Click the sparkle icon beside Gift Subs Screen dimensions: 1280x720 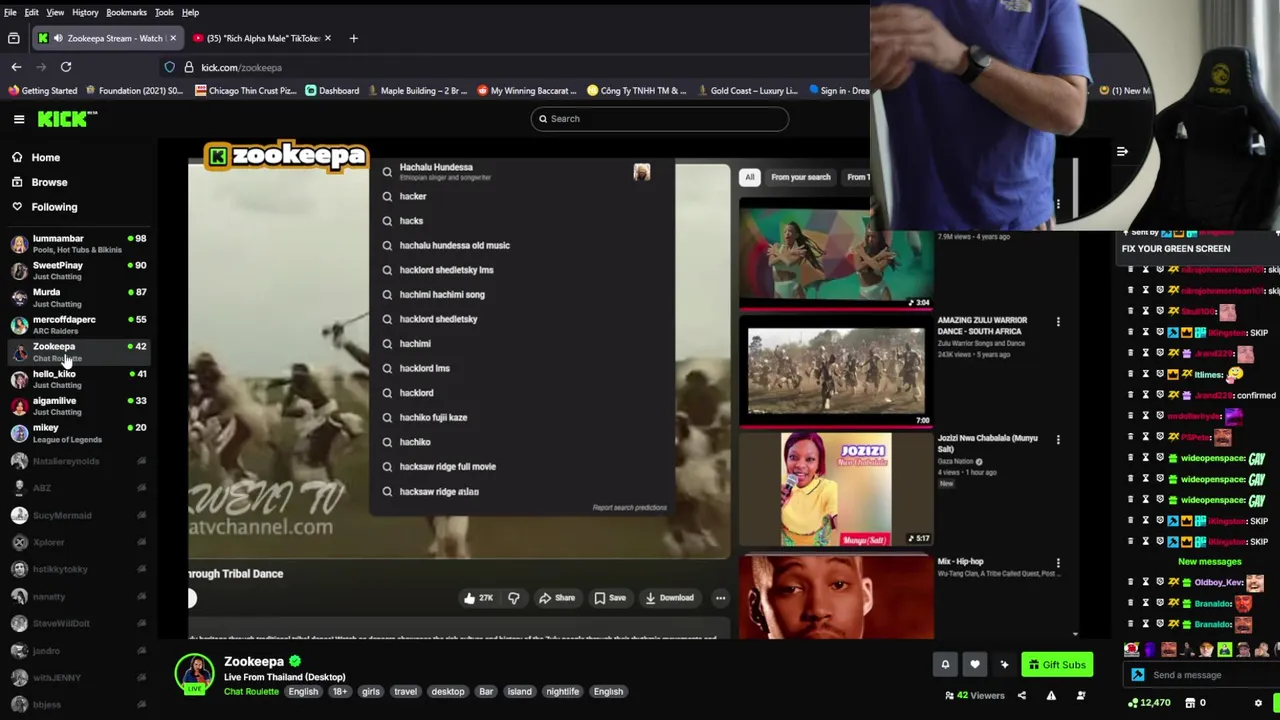[x=1004, y=664]
